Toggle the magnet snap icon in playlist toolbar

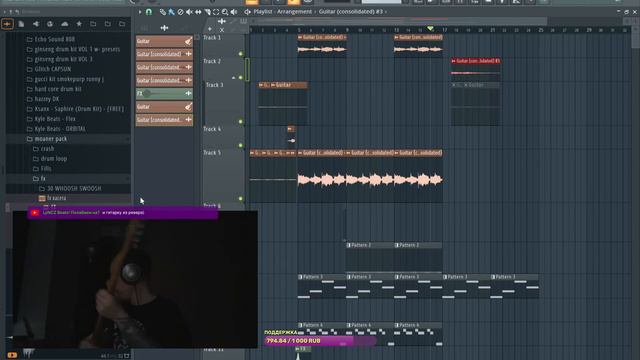149,12
